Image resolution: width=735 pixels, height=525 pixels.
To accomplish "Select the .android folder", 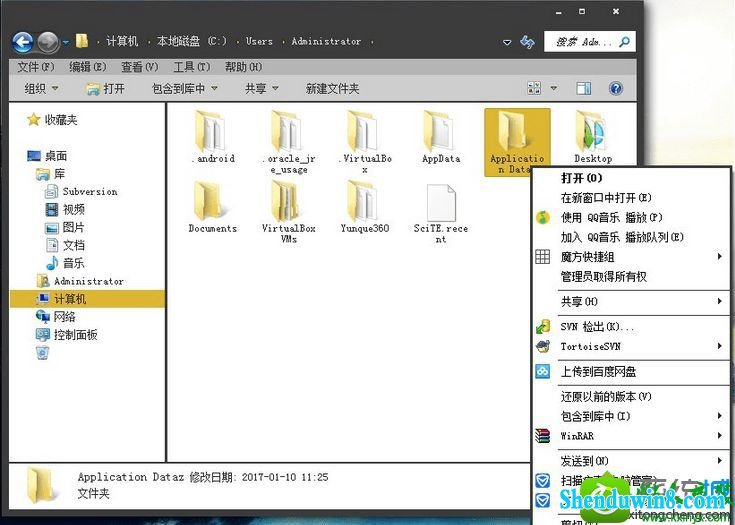I will click(x=213, y=137).
